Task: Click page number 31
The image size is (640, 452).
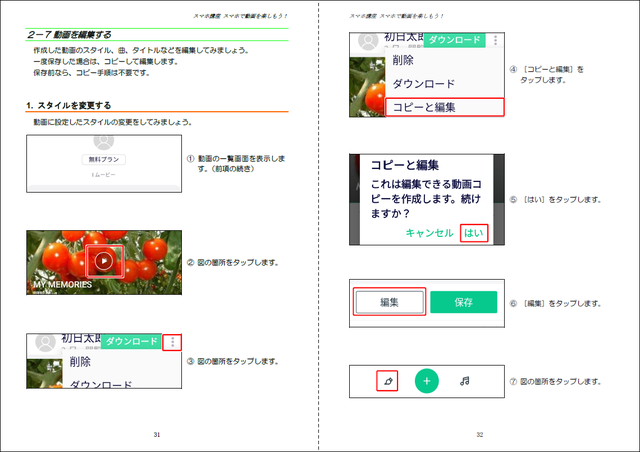Action: point(157,434)
